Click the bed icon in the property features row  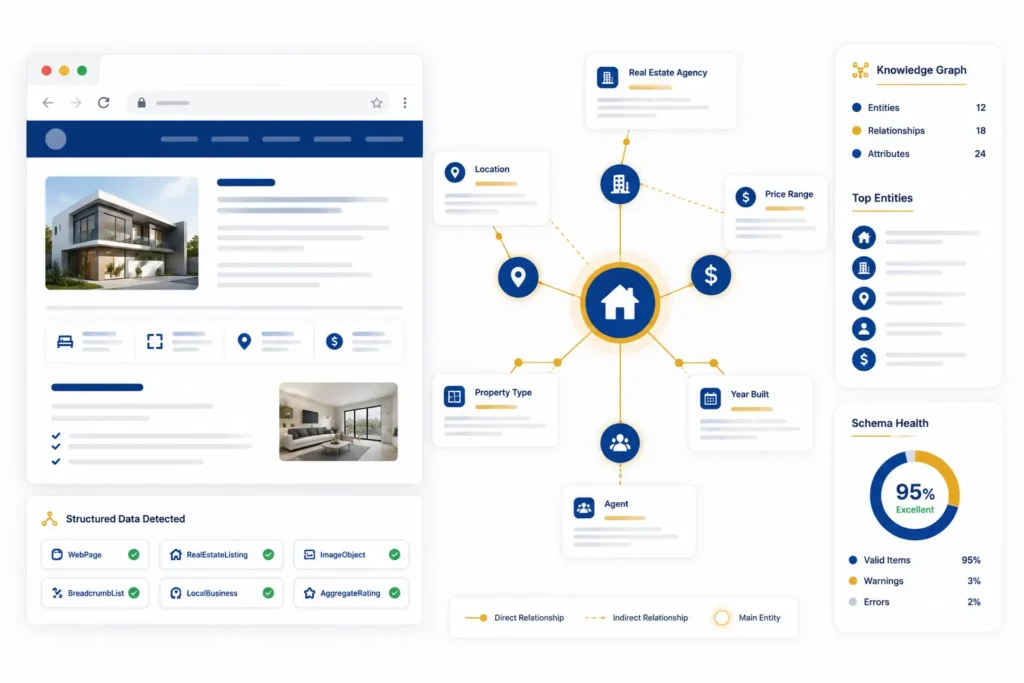coord(65,341)
